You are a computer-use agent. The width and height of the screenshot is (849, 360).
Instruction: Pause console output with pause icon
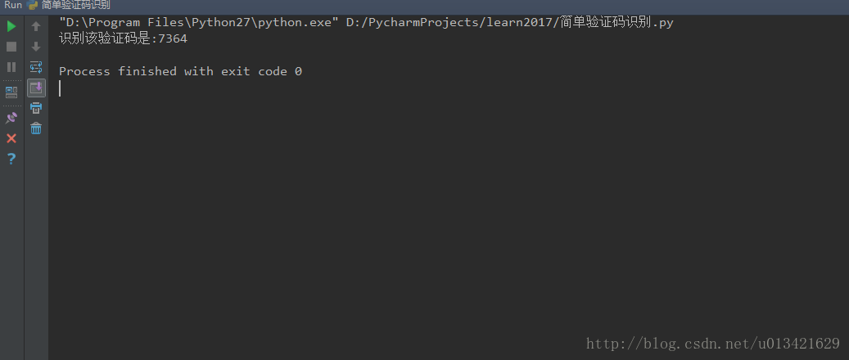click(x=11, y=67)
